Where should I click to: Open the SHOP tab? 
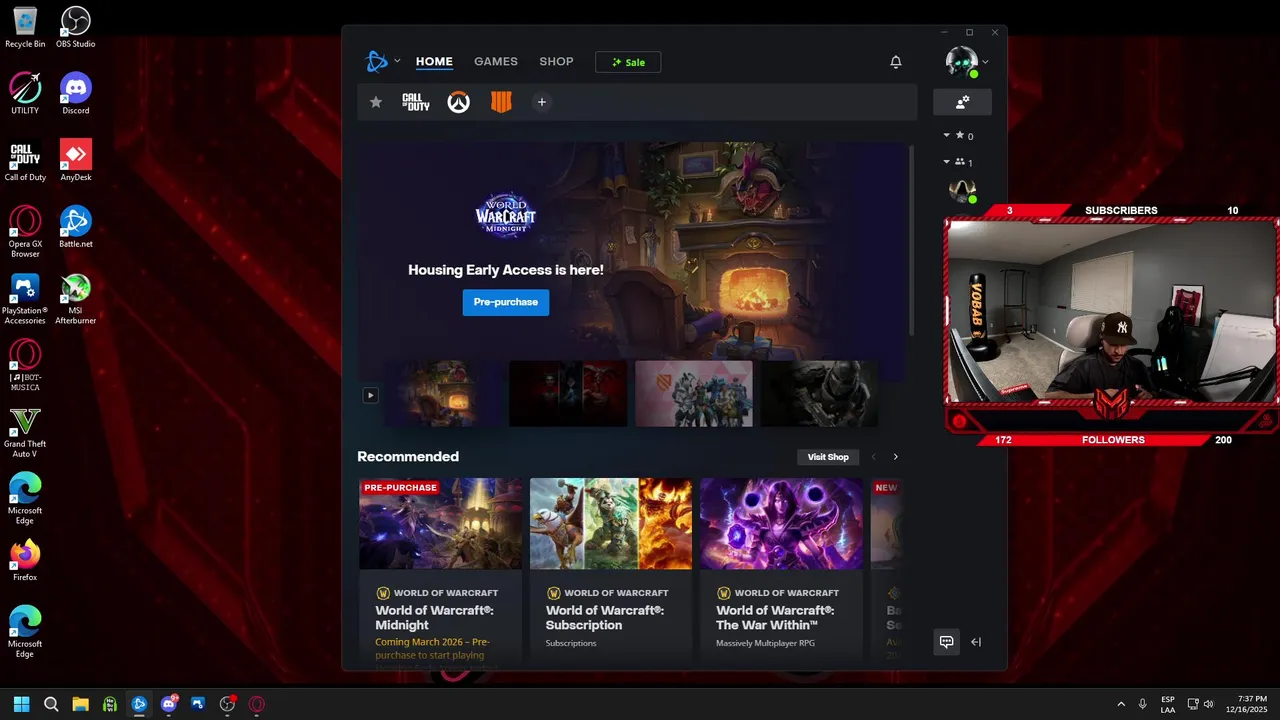pos(556,62)
